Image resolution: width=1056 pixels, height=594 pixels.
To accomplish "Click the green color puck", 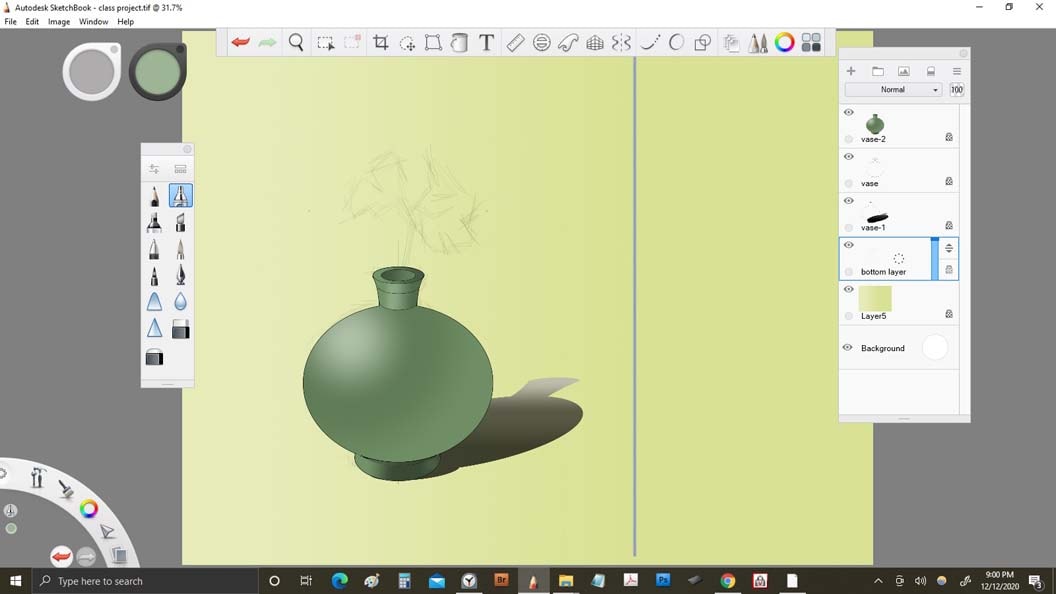I will (x=157, y=71).
